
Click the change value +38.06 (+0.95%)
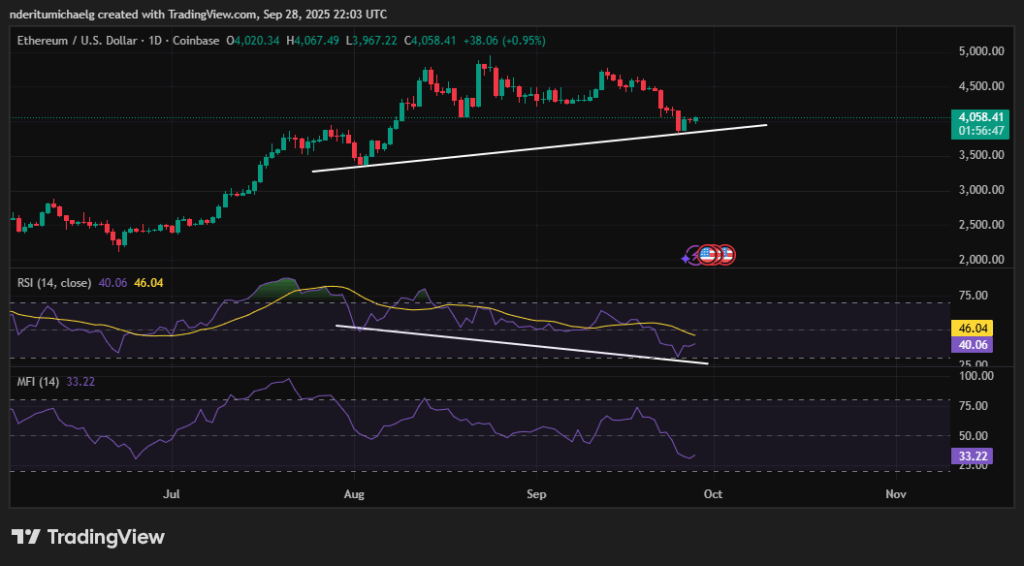pos(504,40)
